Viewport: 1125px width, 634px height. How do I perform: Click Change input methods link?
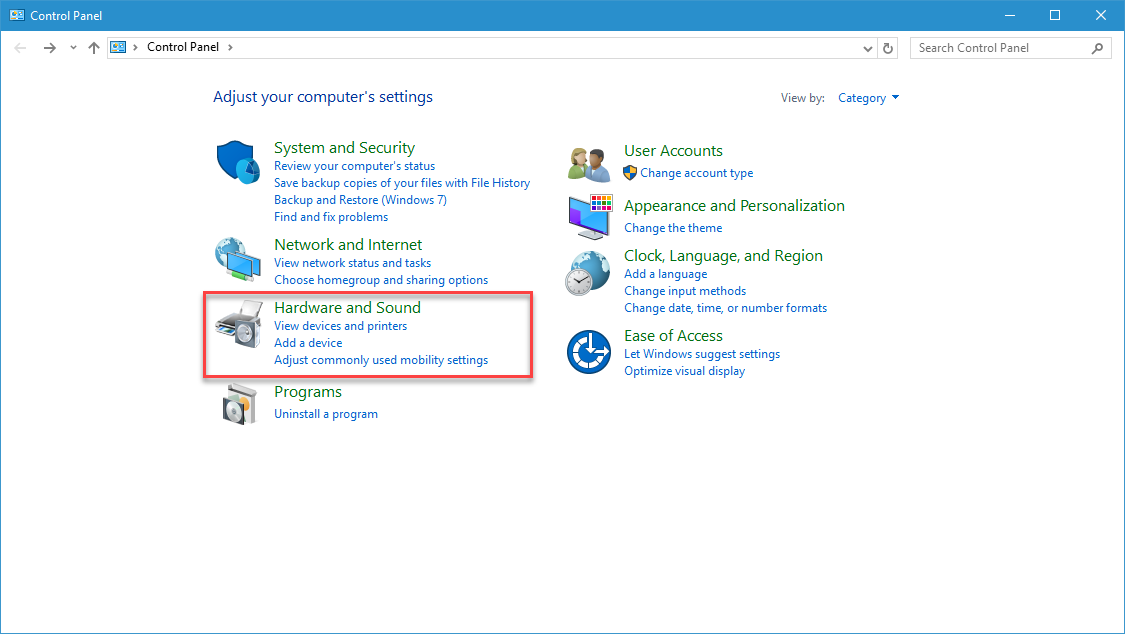685,291
